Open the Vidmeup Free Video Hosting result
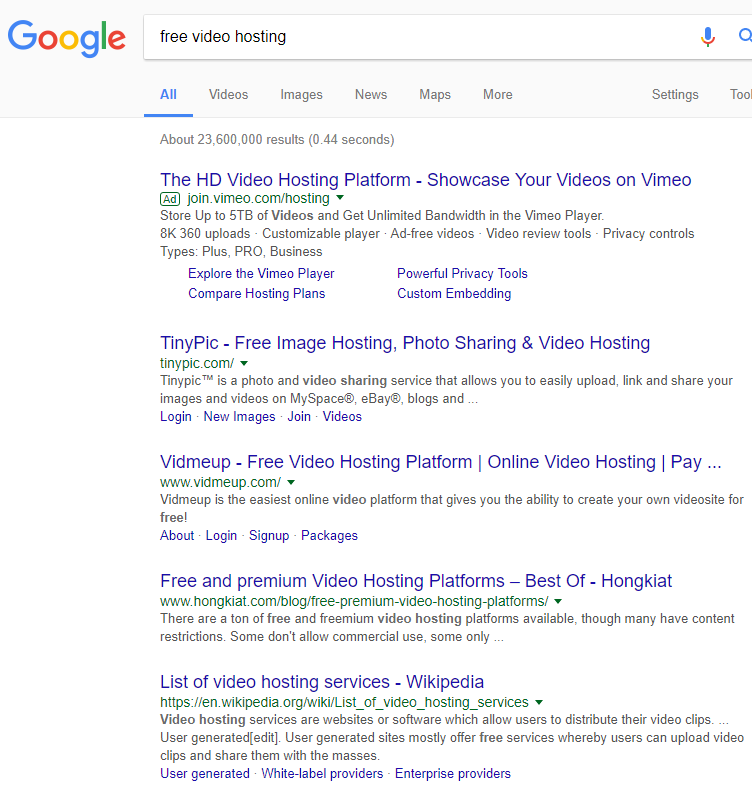Screen dimensions: 752x806 441,462
